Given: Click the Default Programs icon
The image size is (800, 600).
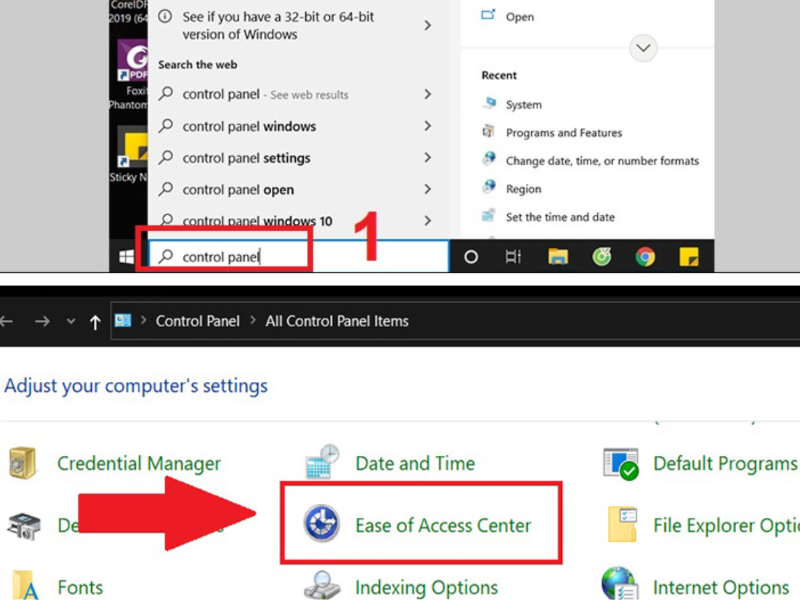Looking at the screenshot, I should [x=621, y=463].
